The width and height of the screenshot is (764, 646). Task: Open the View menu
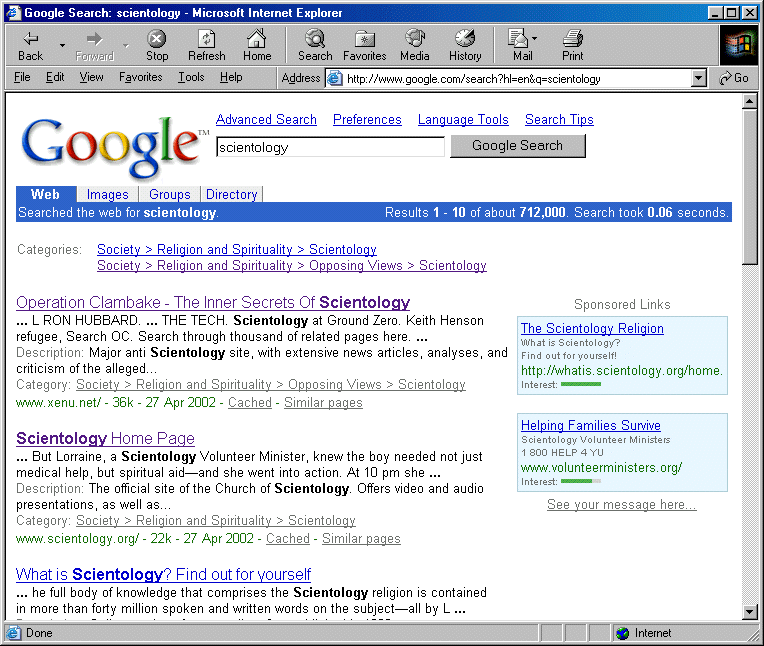[92, 77]
